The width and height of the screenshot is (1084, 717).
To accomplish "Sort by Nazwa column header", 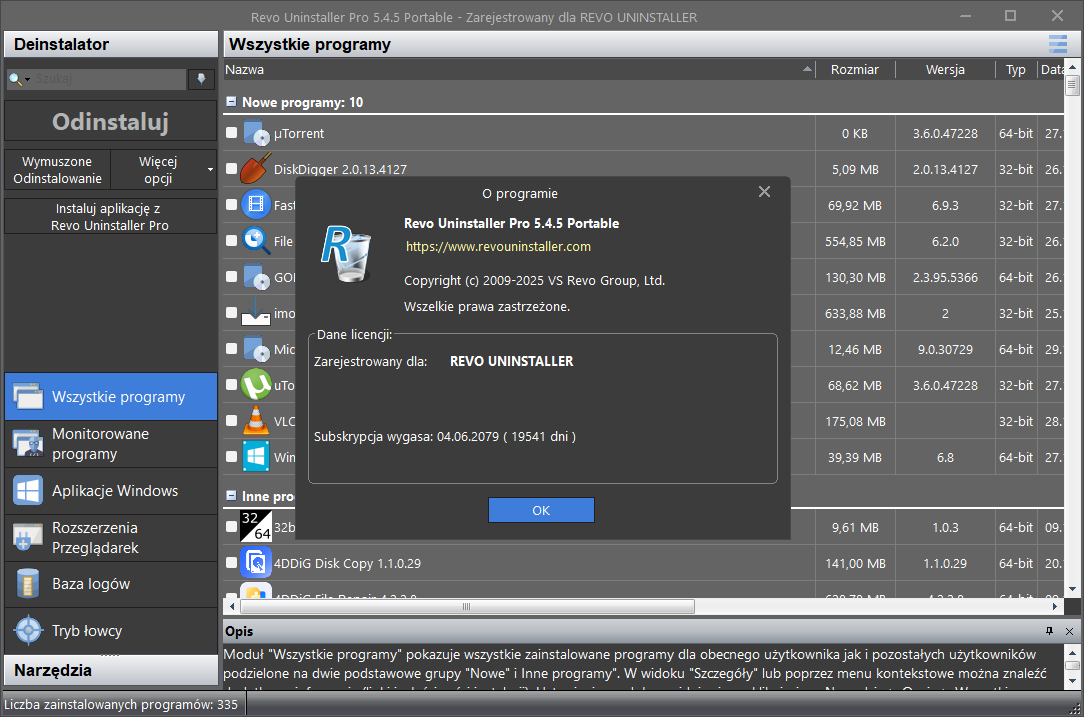I will click(519, 70).
